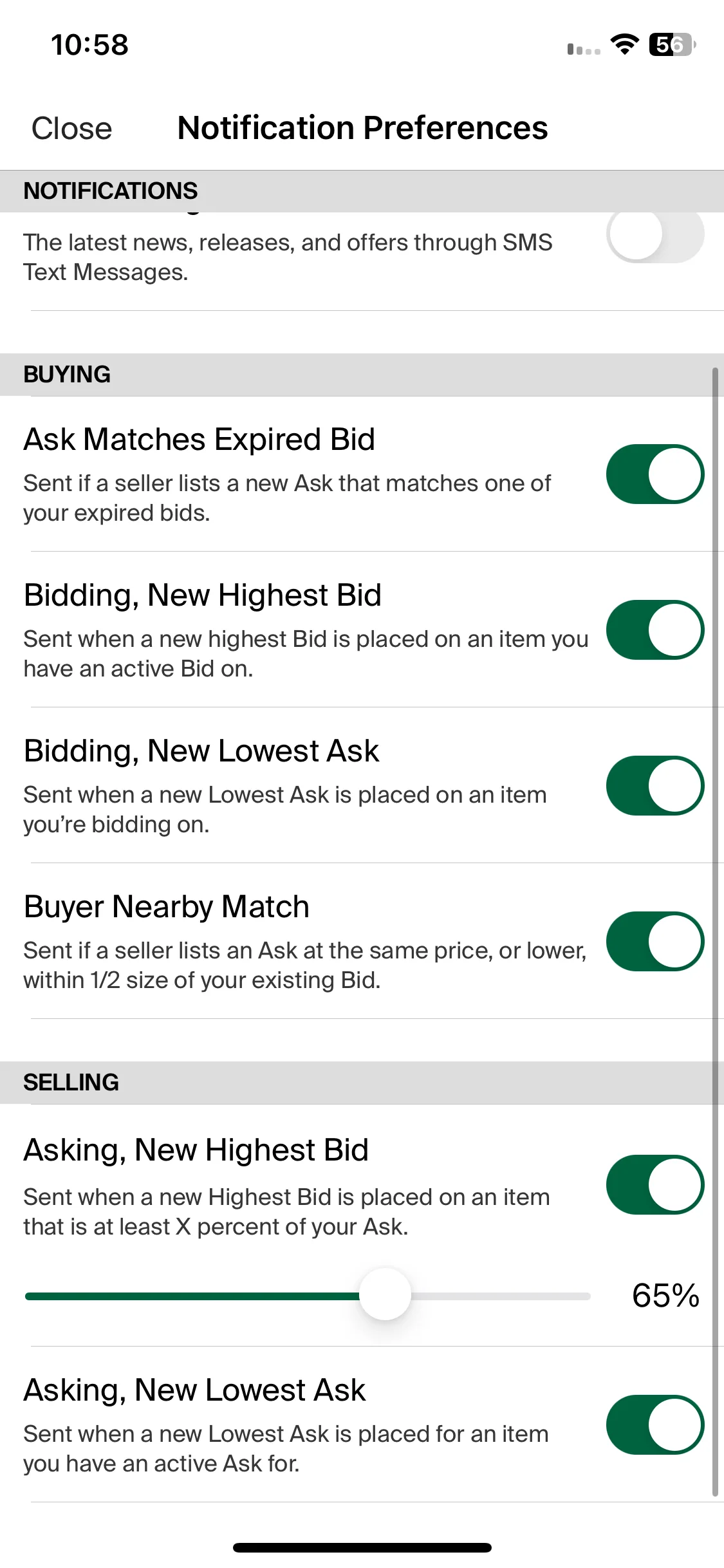Switch off Bidding, New Lowest Ask
The height and width of the screenshot is (1568, 724).
[655, 785]
